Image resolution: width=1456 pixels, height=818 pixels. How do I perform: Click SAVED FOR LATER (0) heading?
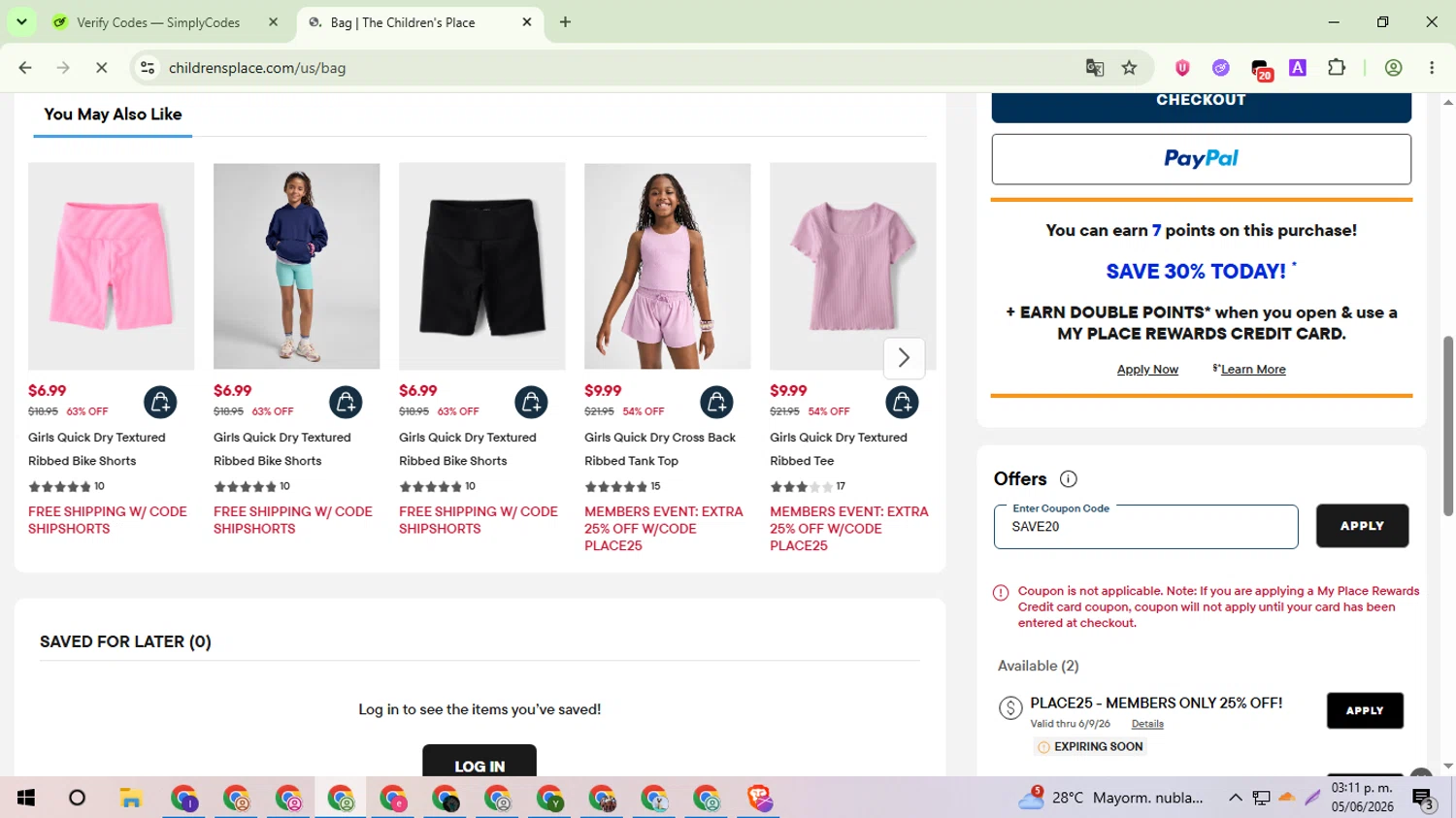[x=125, y=641]
